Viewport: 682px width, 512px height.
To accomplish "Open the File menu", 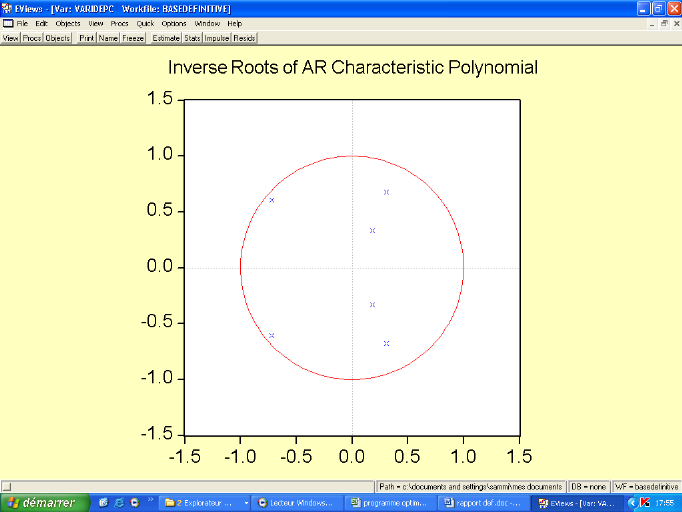I will tap(22, 23).
